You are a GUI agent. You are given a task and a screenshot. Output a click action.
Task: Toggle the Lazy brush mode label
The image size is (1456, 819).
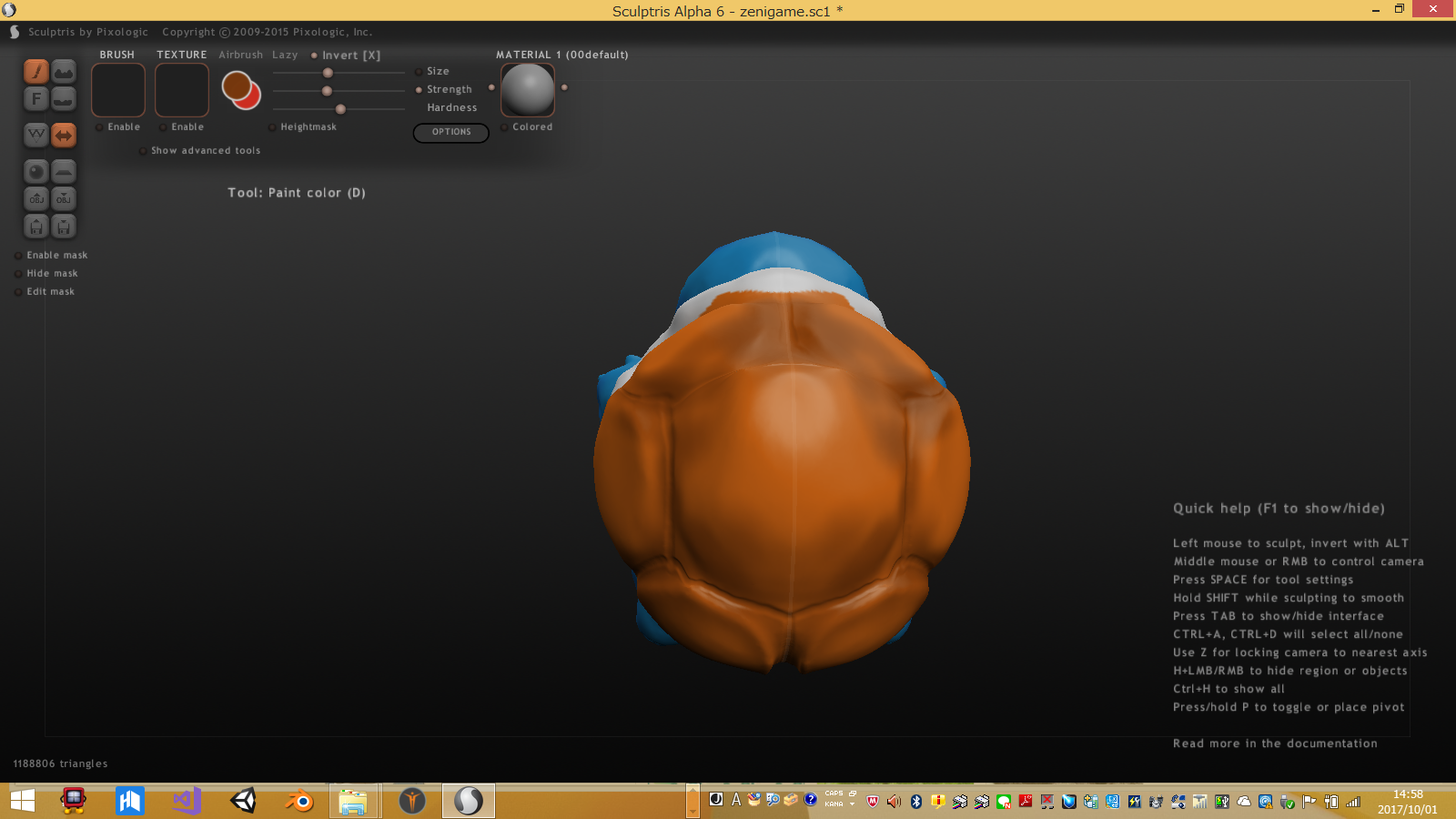pyautogui.click(x=285, y=55)
